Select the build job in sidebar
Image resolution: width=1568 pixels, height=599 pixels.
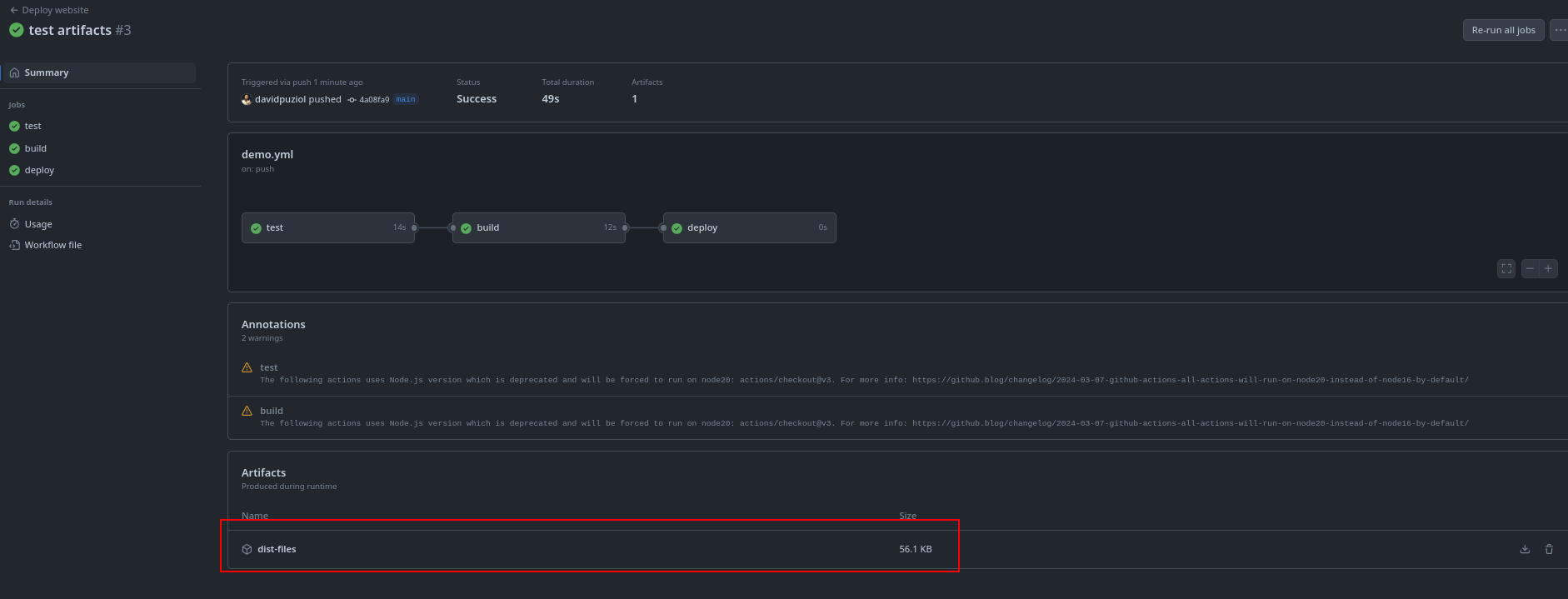click(35, 148)
